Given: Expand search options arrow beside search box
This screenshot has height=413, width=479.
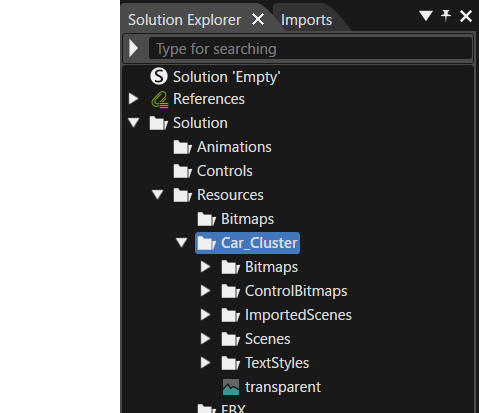Looking at the screenshot, I should 134,48.
